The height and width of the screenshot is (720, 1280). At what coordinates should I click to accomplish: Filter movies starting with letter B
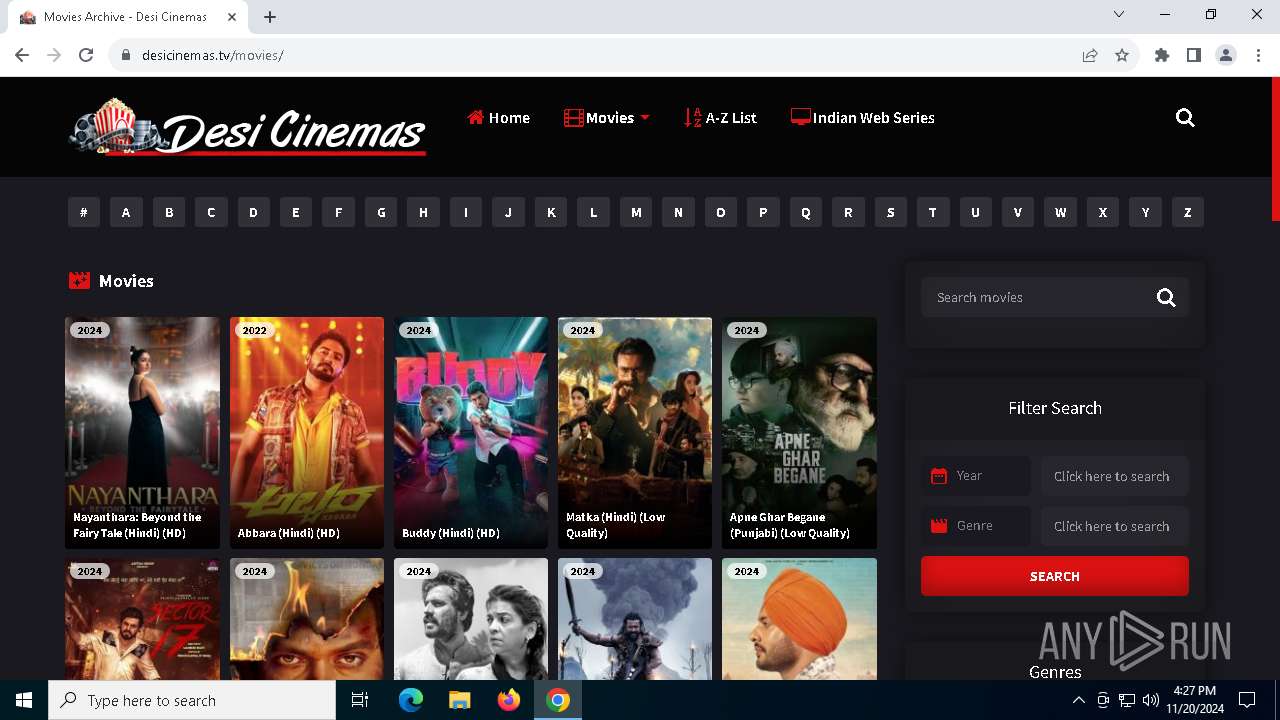tap(169, 212)
